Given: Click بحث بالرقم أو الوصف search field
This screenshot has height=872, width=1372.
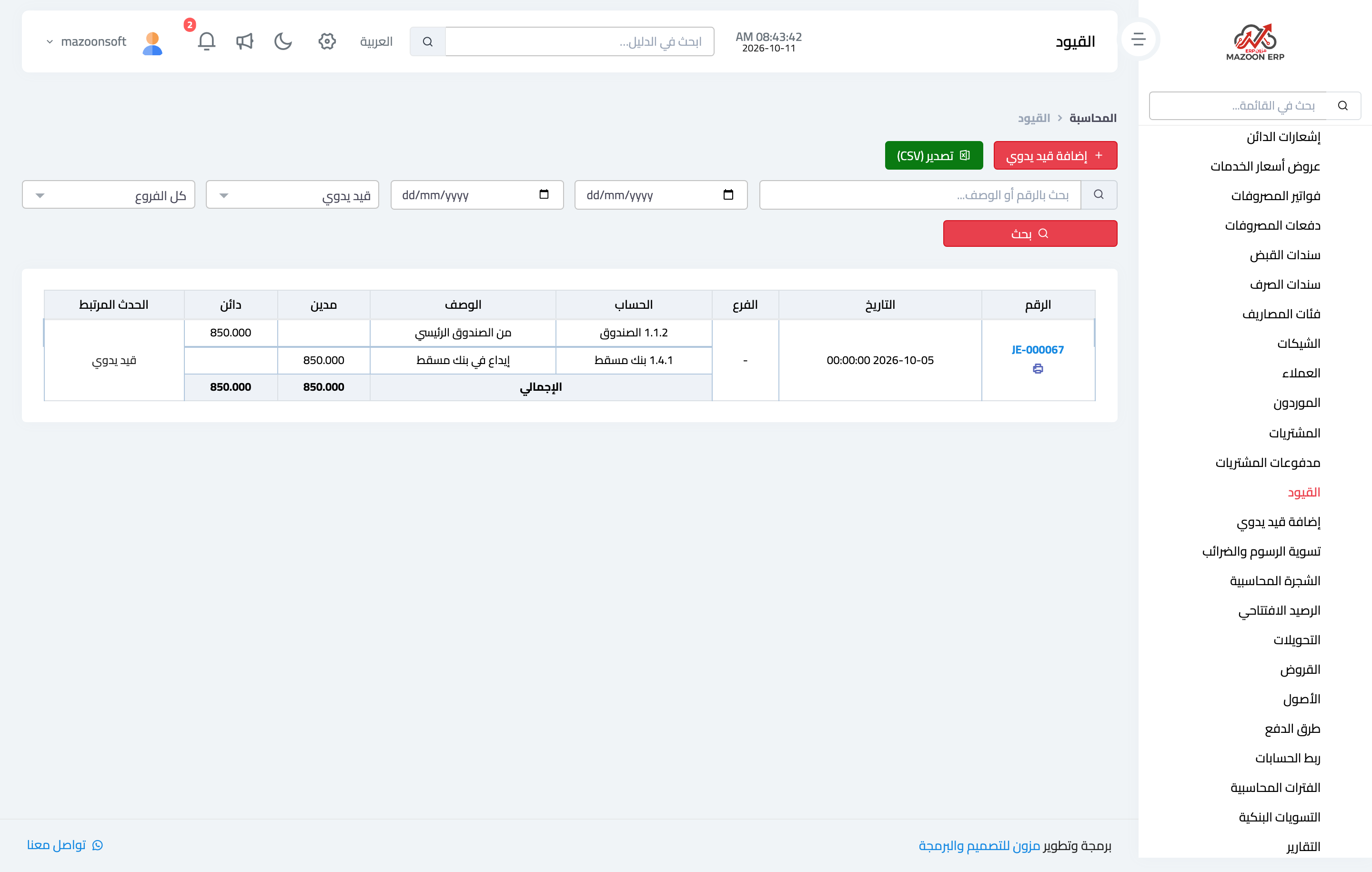Looking at the screenshot, I should pyautogui.click(x=920, y=195).
